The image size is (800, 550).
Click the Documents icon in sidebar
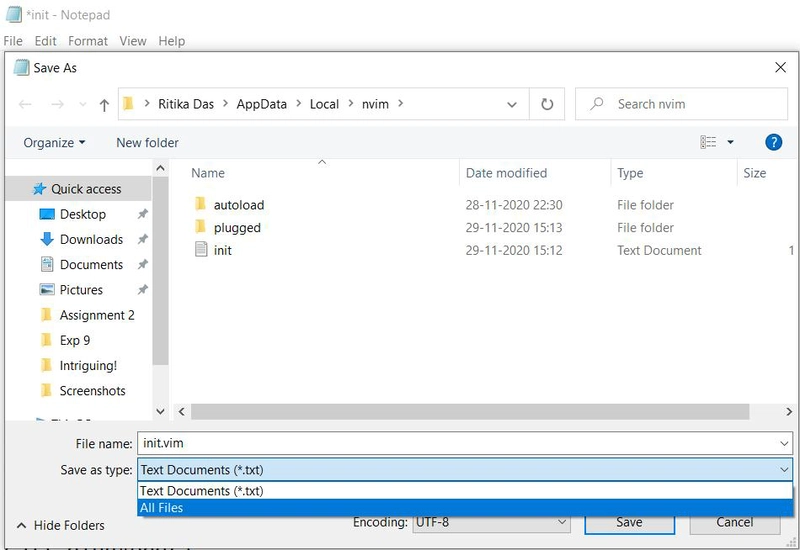47,264
